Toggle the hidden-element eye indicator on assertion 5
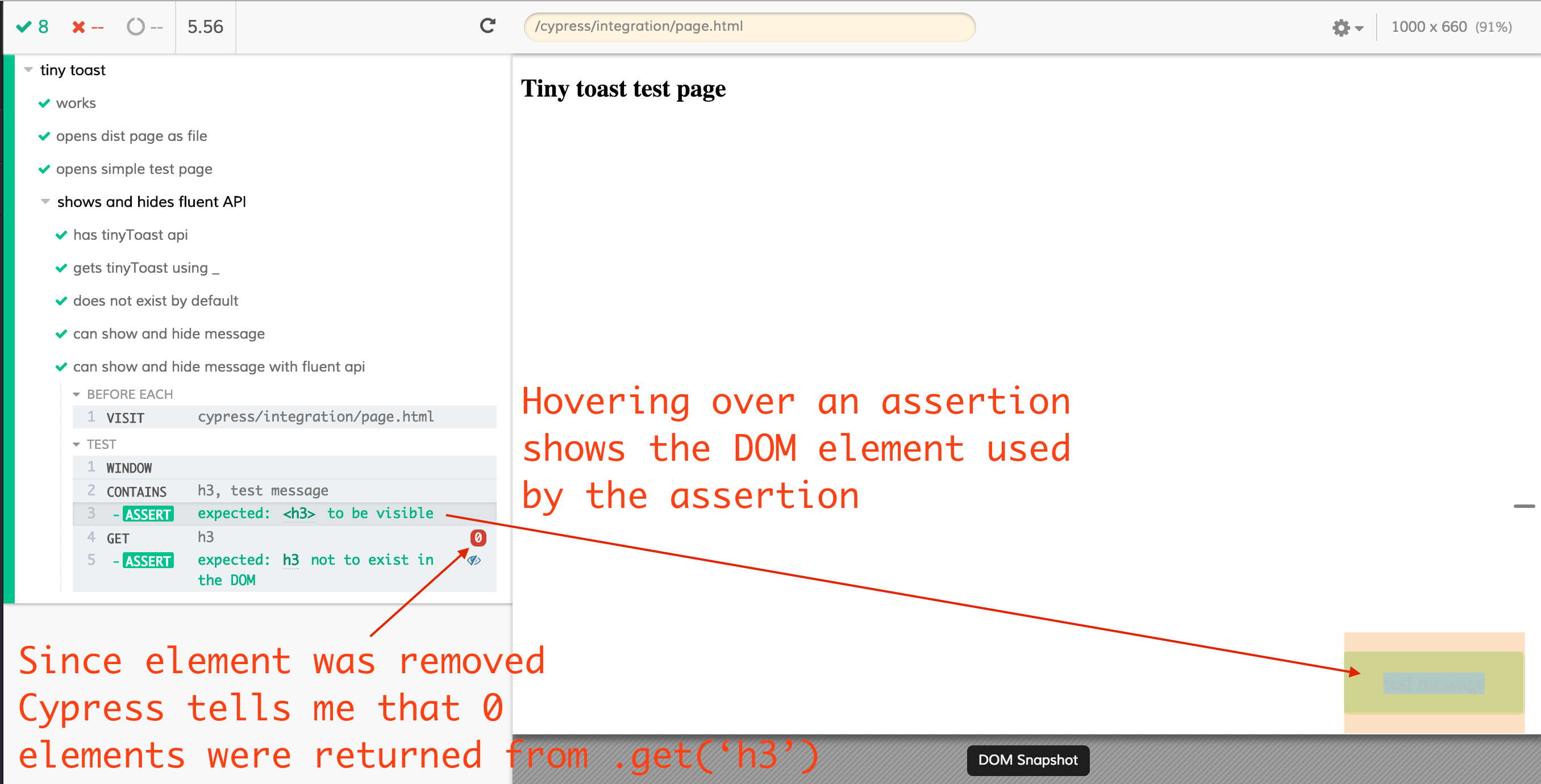This screenshot has width=1541, height=784. (473, 561)
